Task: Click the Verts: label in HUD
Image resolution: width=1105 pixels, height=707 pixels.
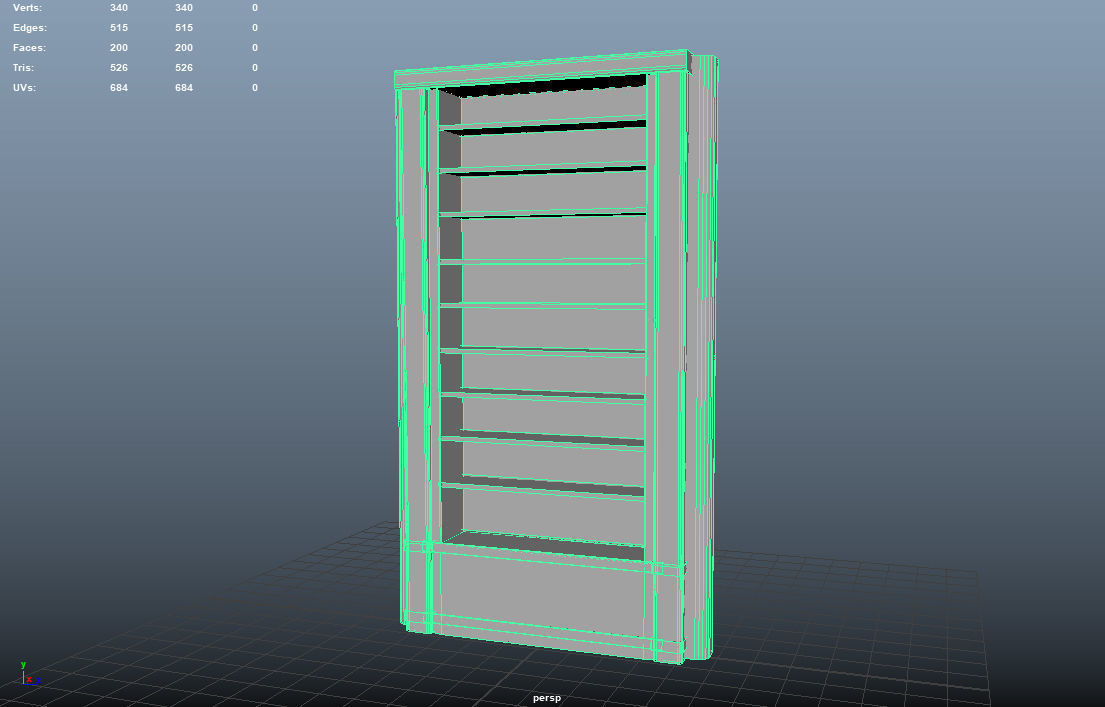Action: pos(27,8)
